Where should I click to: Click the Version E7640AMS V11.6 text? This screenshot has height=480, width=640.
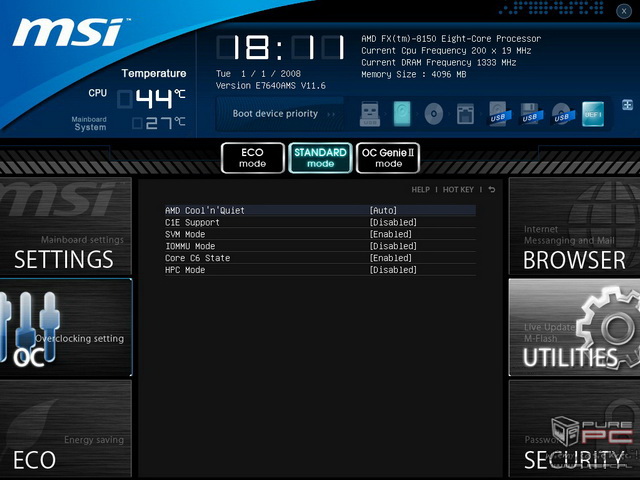[x=271, y=86]
